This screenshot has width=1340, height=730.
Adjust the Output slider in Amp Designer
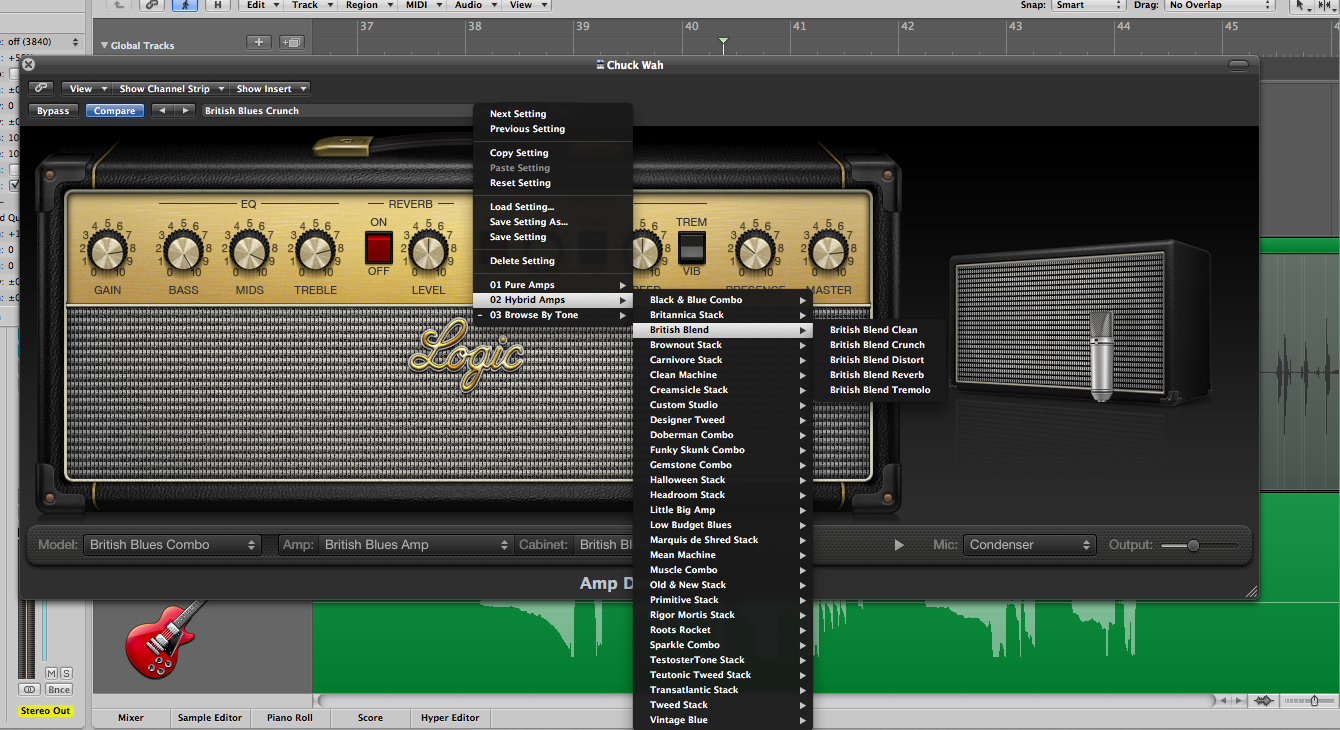coord(1196,545)
